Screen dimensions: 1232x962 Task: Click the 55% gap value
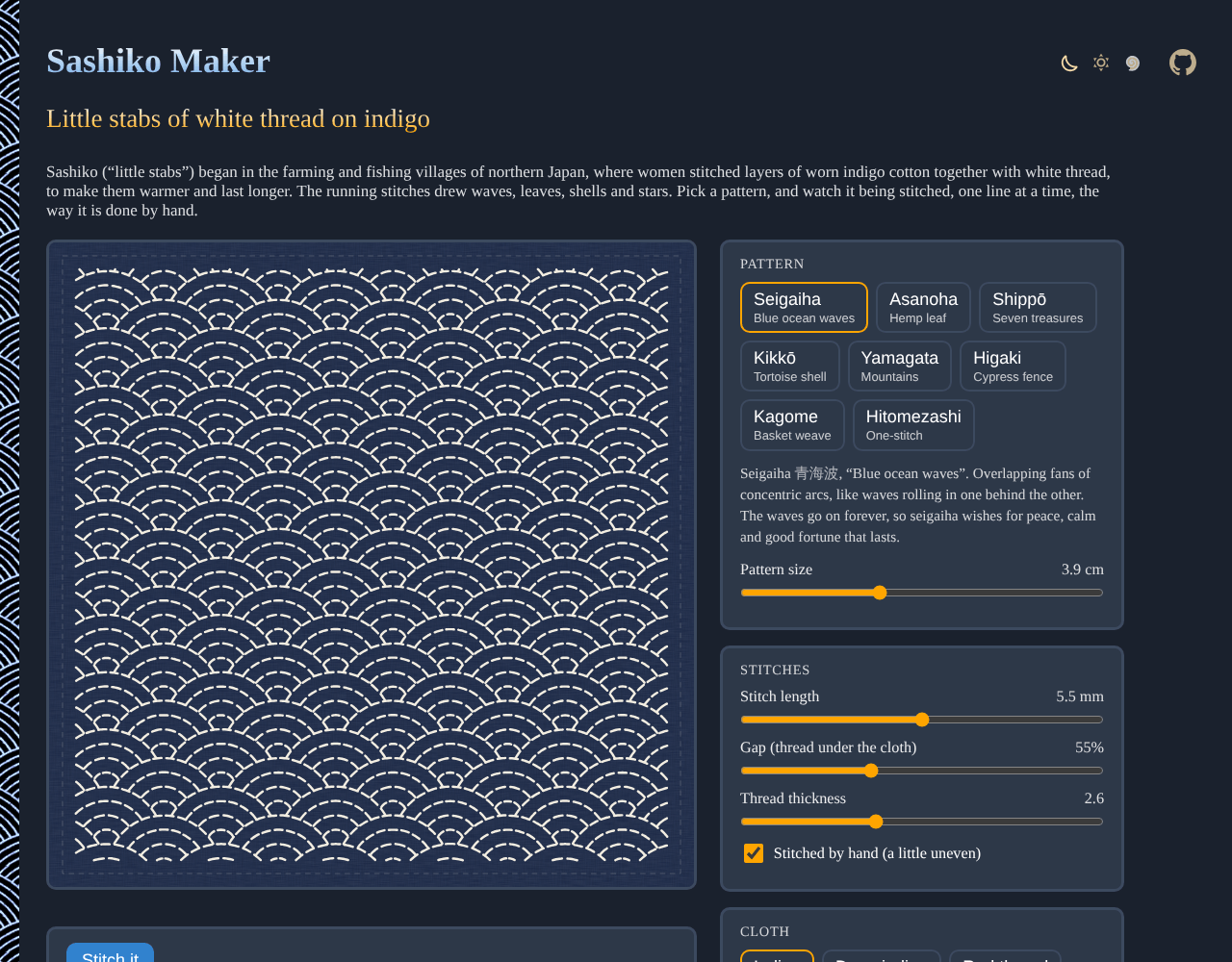tap(1090, 747)
